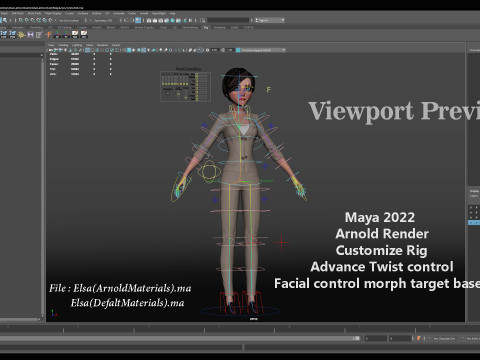Click the yellow skeleton shelf icon
The image size is (480, 360).
click(22, 35)
